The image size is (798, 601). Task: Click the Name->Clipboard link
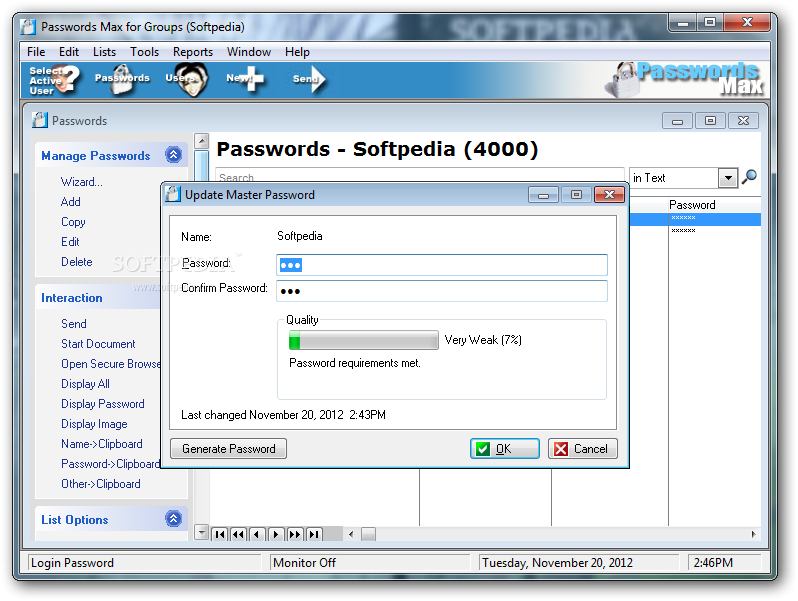102,444
